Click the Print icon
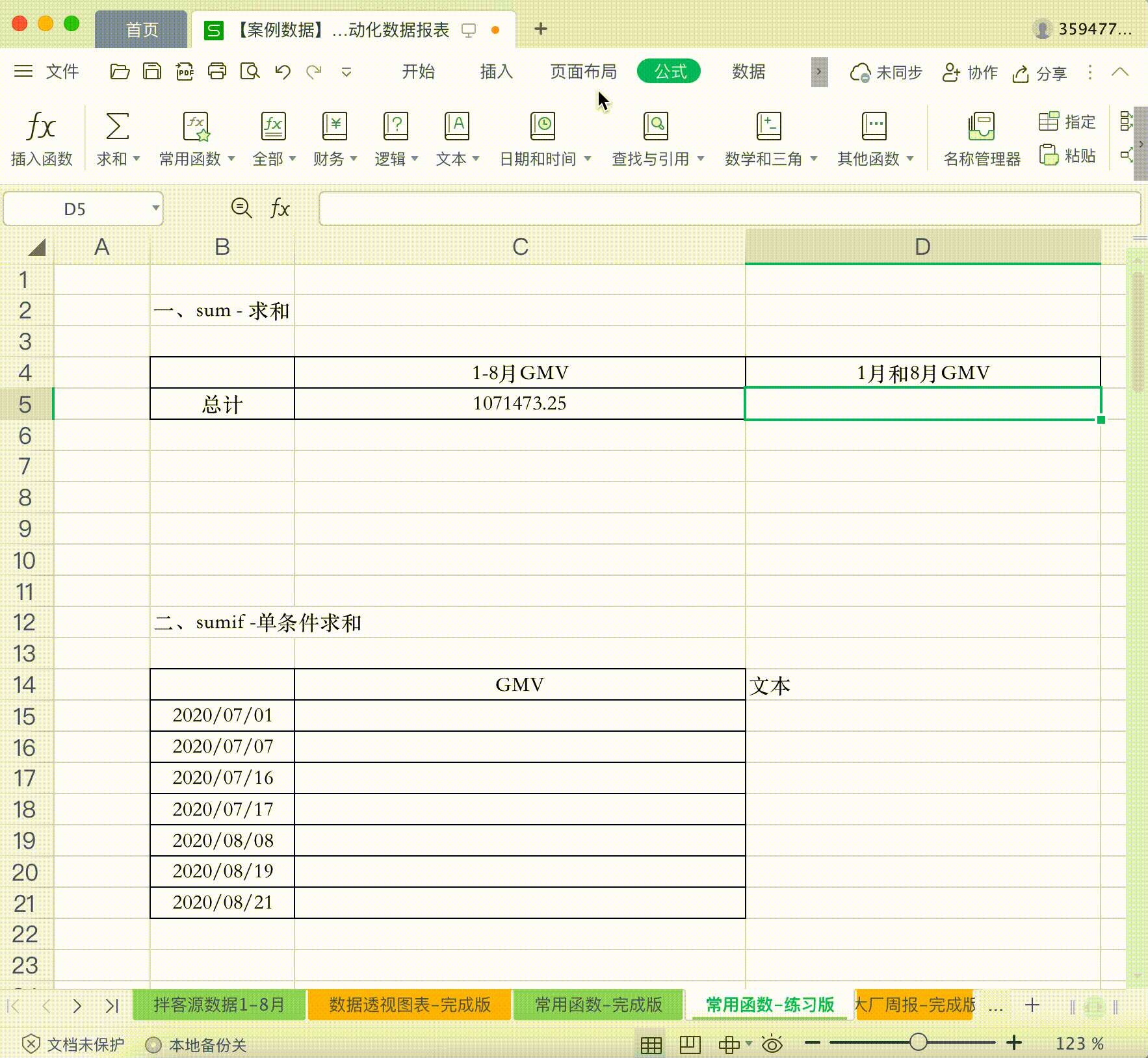 217,71
